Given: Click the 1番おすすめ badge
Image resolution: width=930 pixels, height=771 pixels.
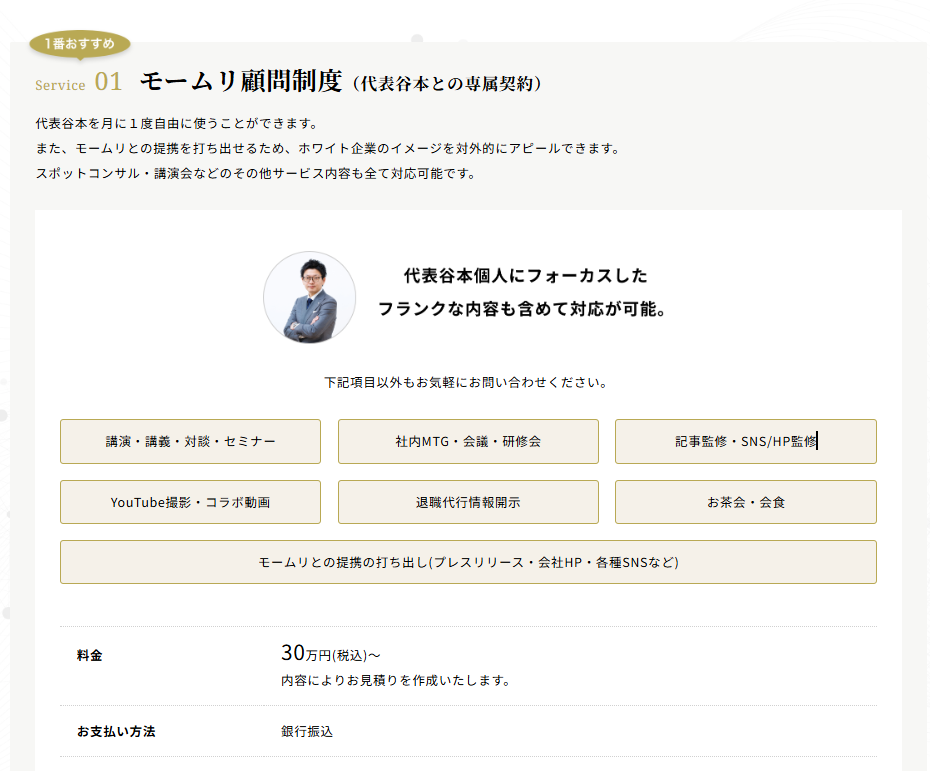Looking at the screenshot, I should (80, 45).
